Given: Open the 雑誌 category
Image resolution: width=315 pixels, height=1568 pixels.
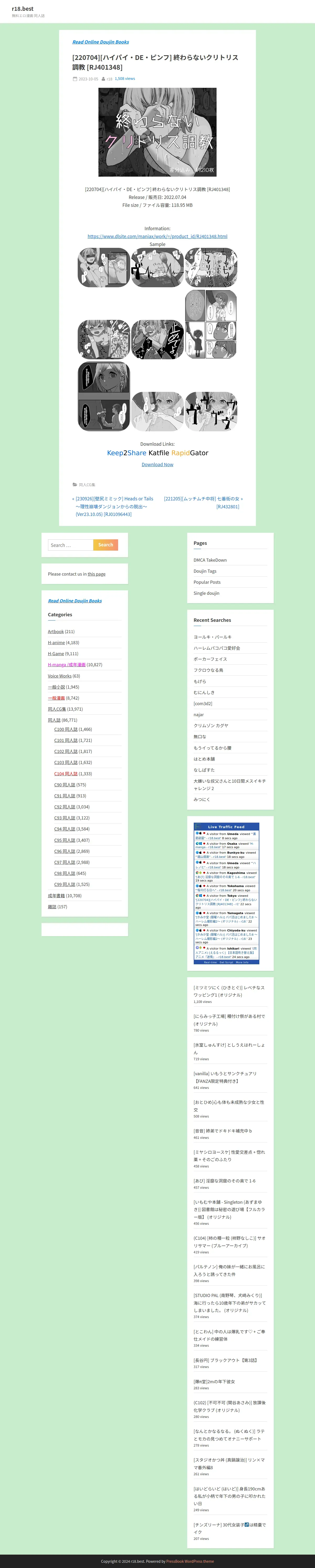Looking at the screenshot, I should click(52, 907).
